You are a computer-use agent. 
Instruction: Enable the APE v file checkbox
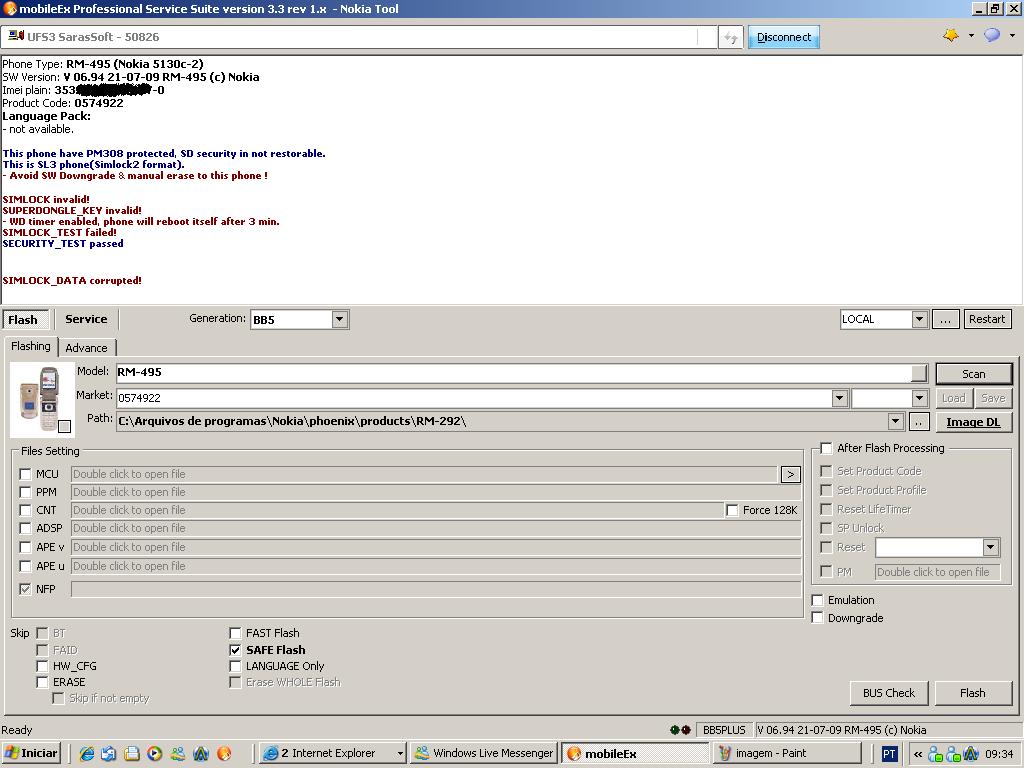point(25,547)
